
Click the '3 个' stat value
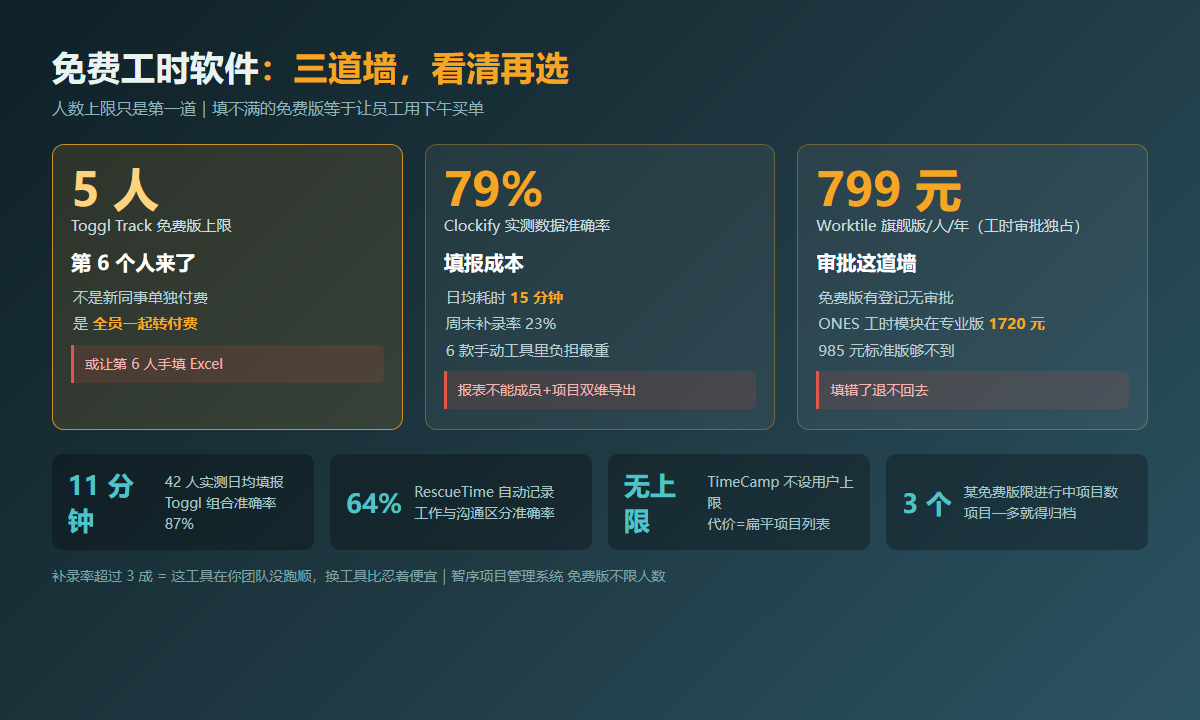point(927,503)
